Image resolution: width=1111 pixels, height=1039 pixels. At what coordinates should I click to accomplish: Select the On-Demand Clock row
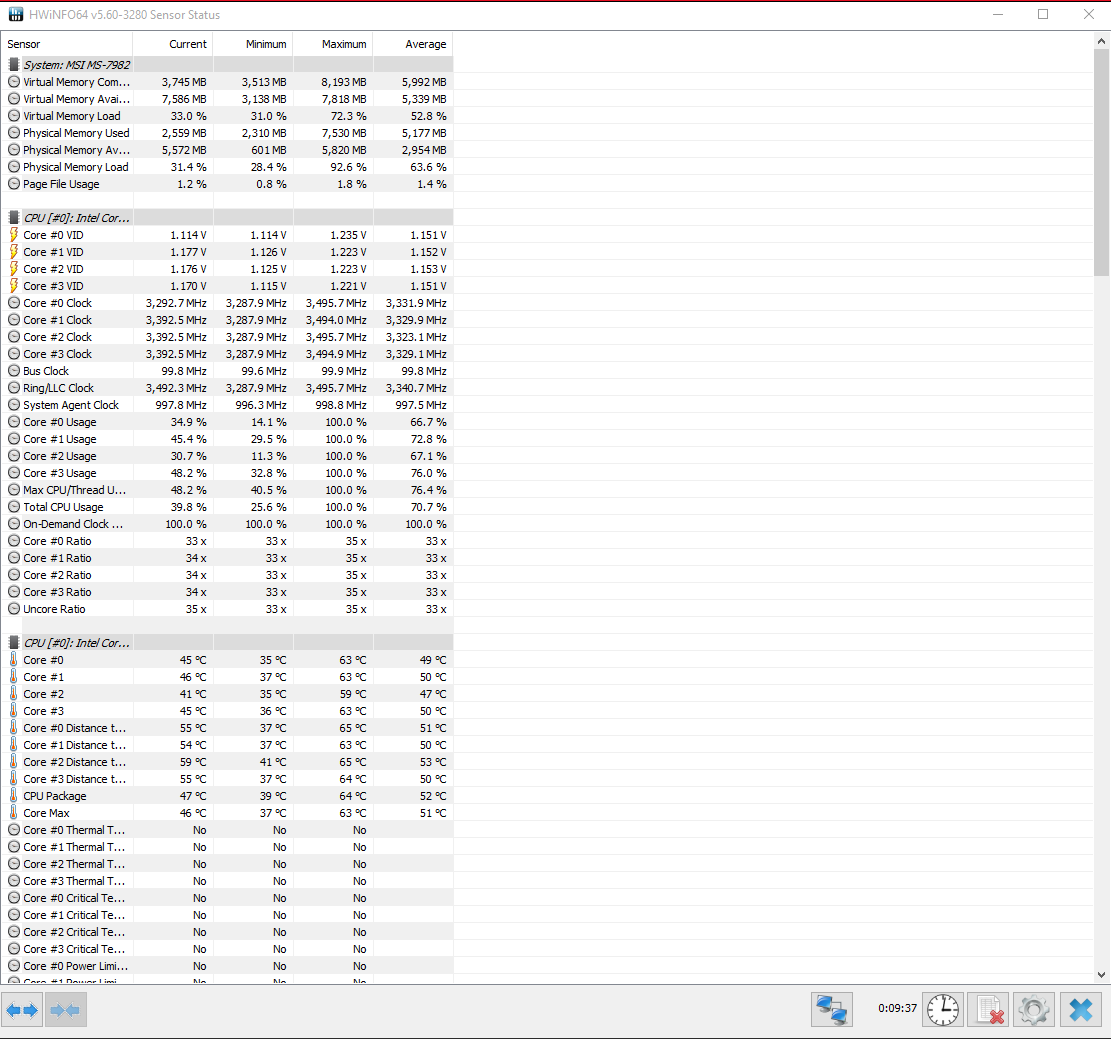pos(227,524)
